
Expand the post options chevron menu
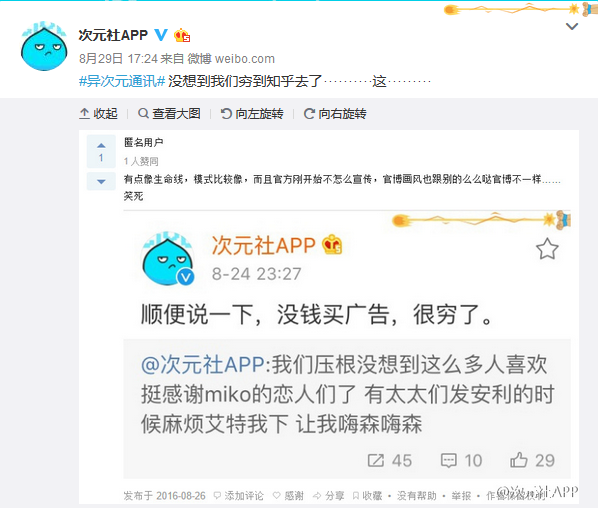tap(572, 27)
